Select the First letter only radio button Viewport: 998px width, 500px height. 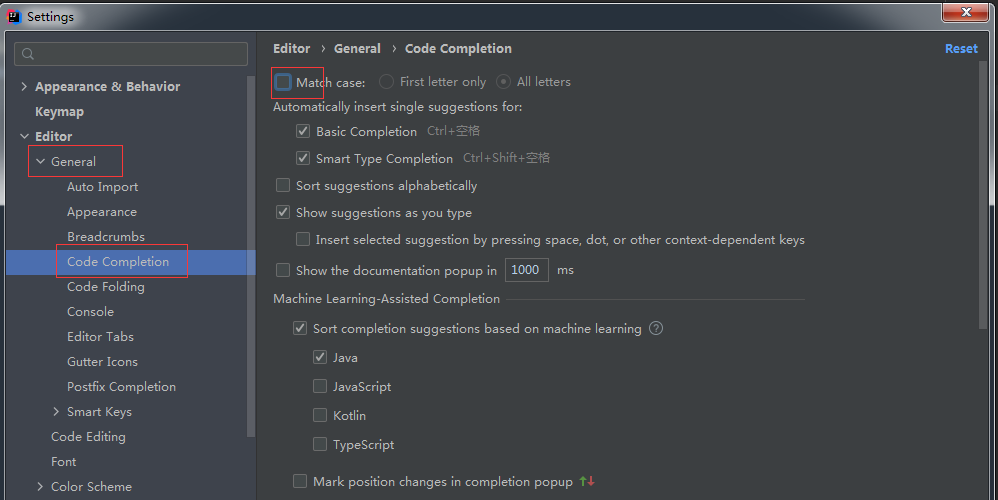(x=387, y=82)
